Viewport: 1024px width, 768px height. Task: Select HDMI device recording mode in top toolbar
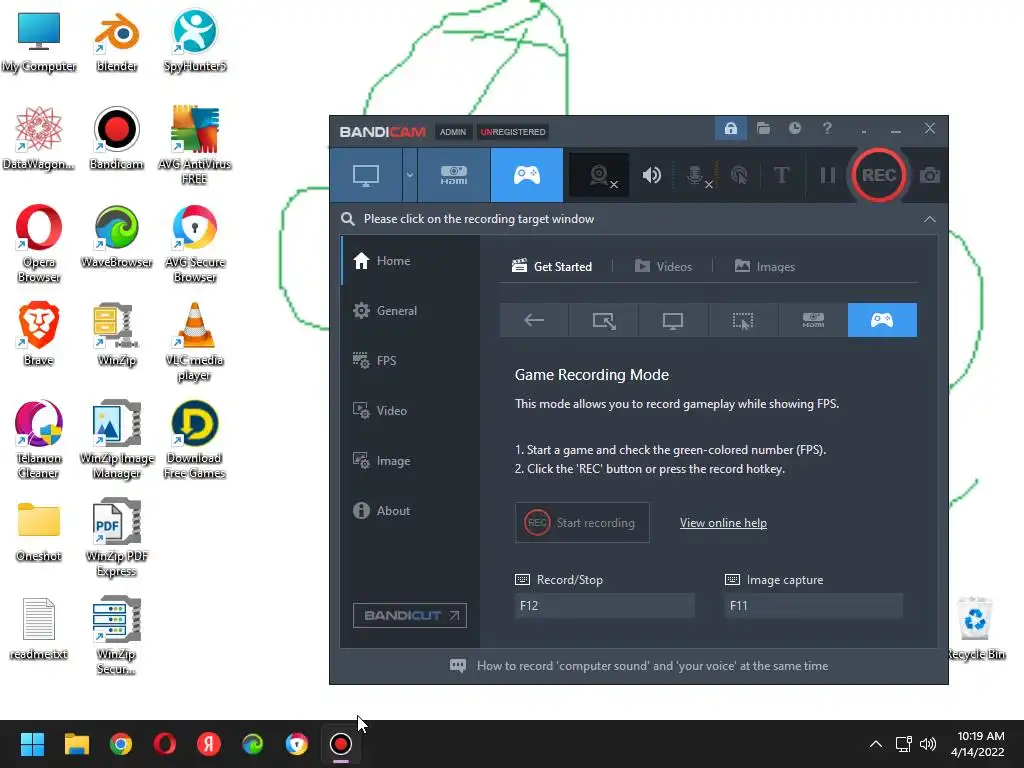(454, 175)
